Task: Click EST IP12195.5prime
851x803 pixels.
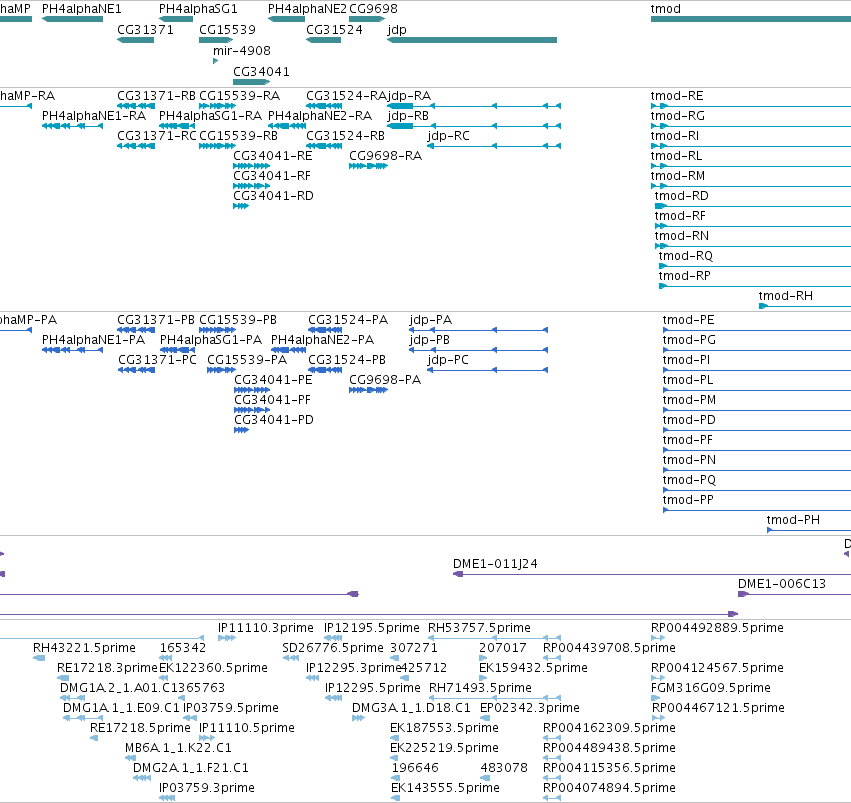Action: coord(372,628)
